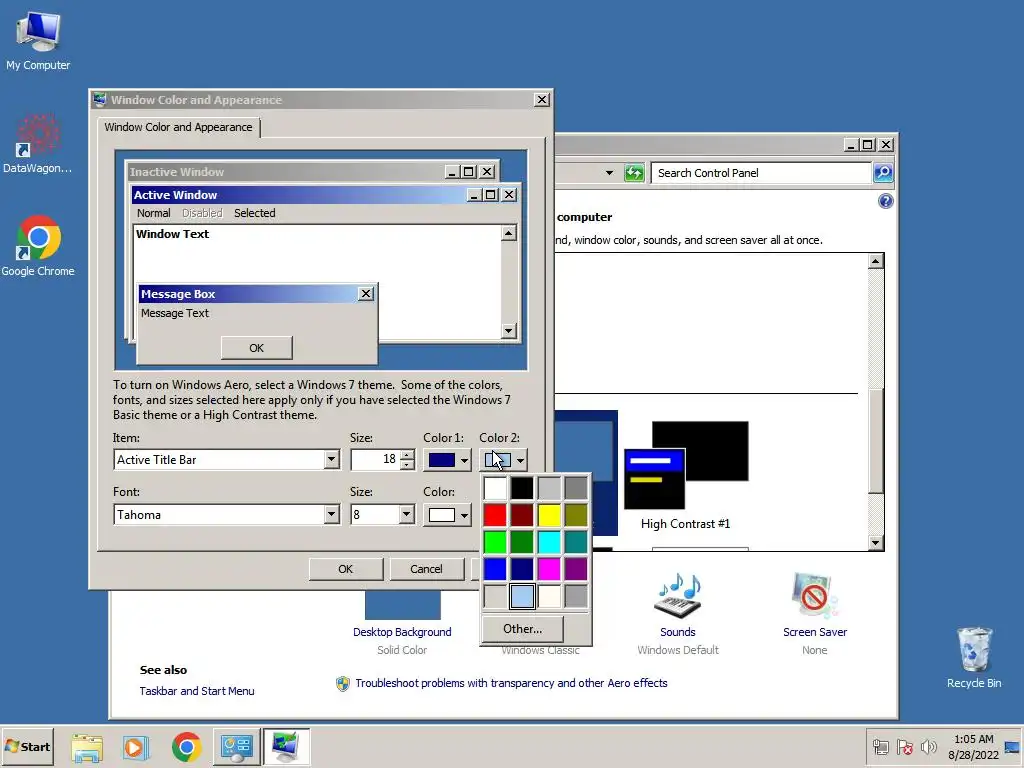Click in Search Control Panel field

pos(761,173)
